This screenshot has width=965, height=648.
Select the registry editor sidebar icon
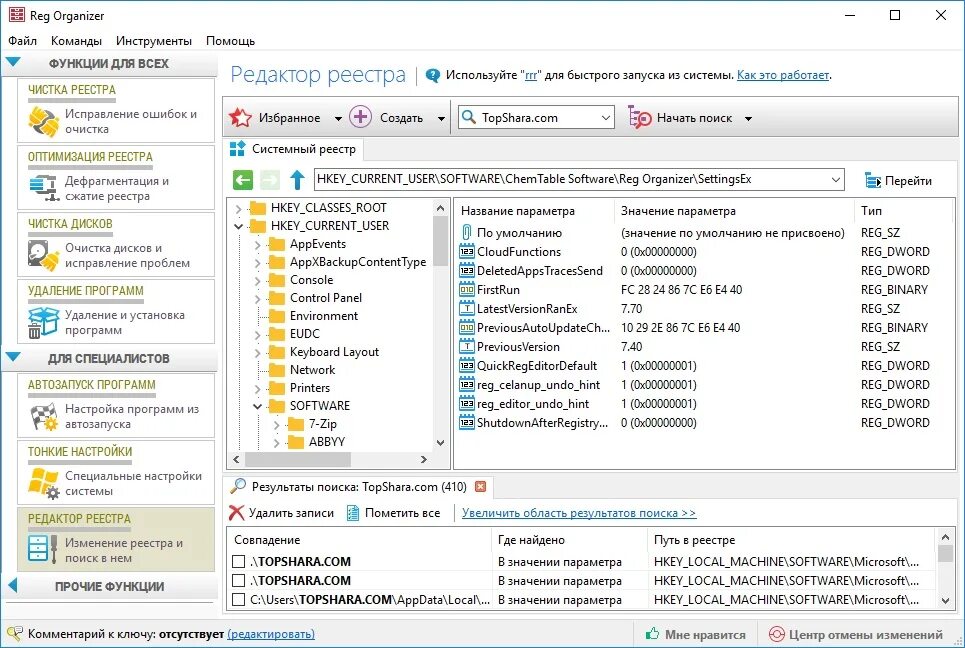pyautogui.click(x=43, y=547)
